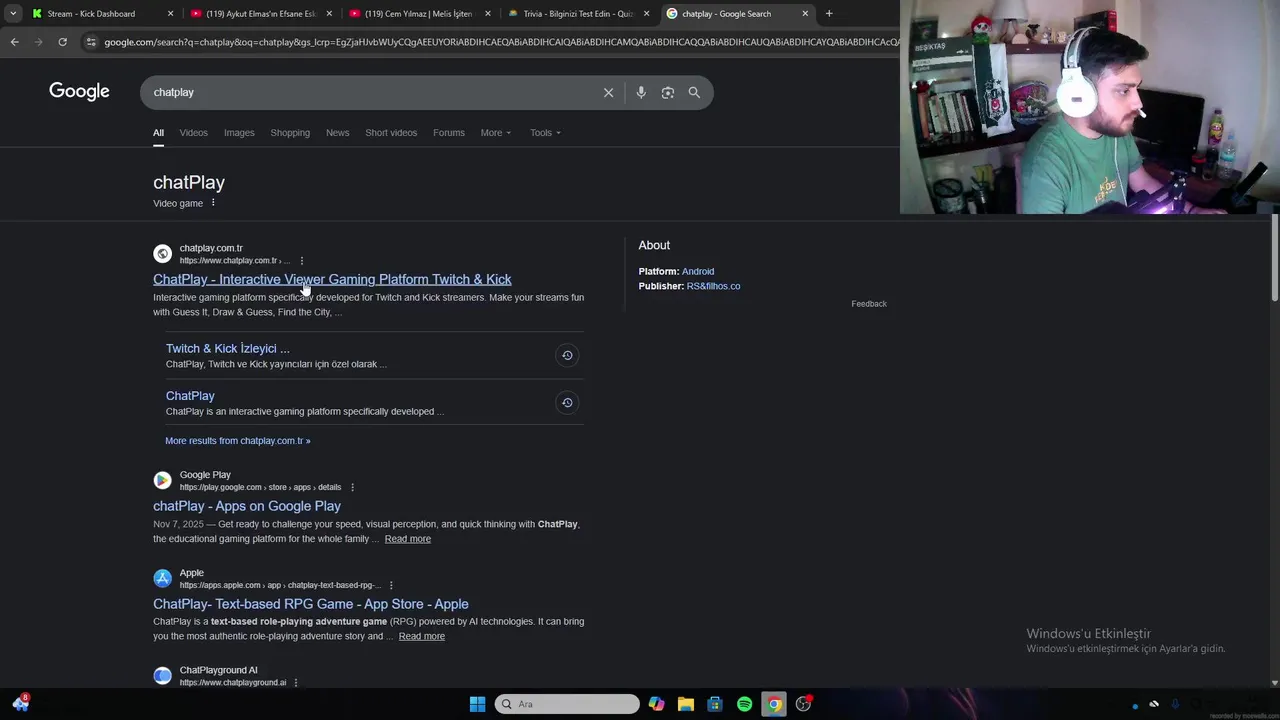
Task: Switch to Short videos results tab
Action: pyautogui.click(x=391, y=133)
